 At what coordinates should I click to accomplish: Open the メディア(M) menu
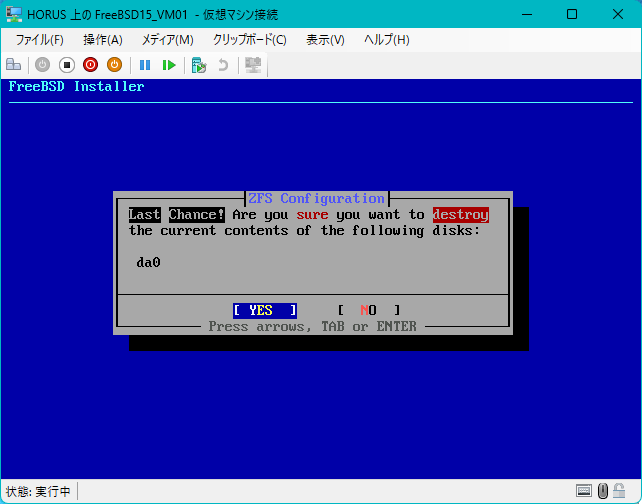coord(167,40)
